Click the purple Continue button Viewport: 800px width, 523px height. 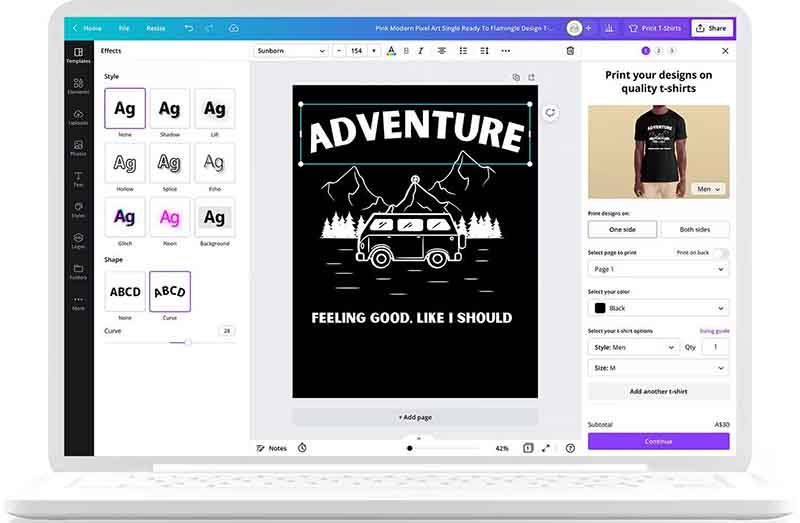coord(658,441)
